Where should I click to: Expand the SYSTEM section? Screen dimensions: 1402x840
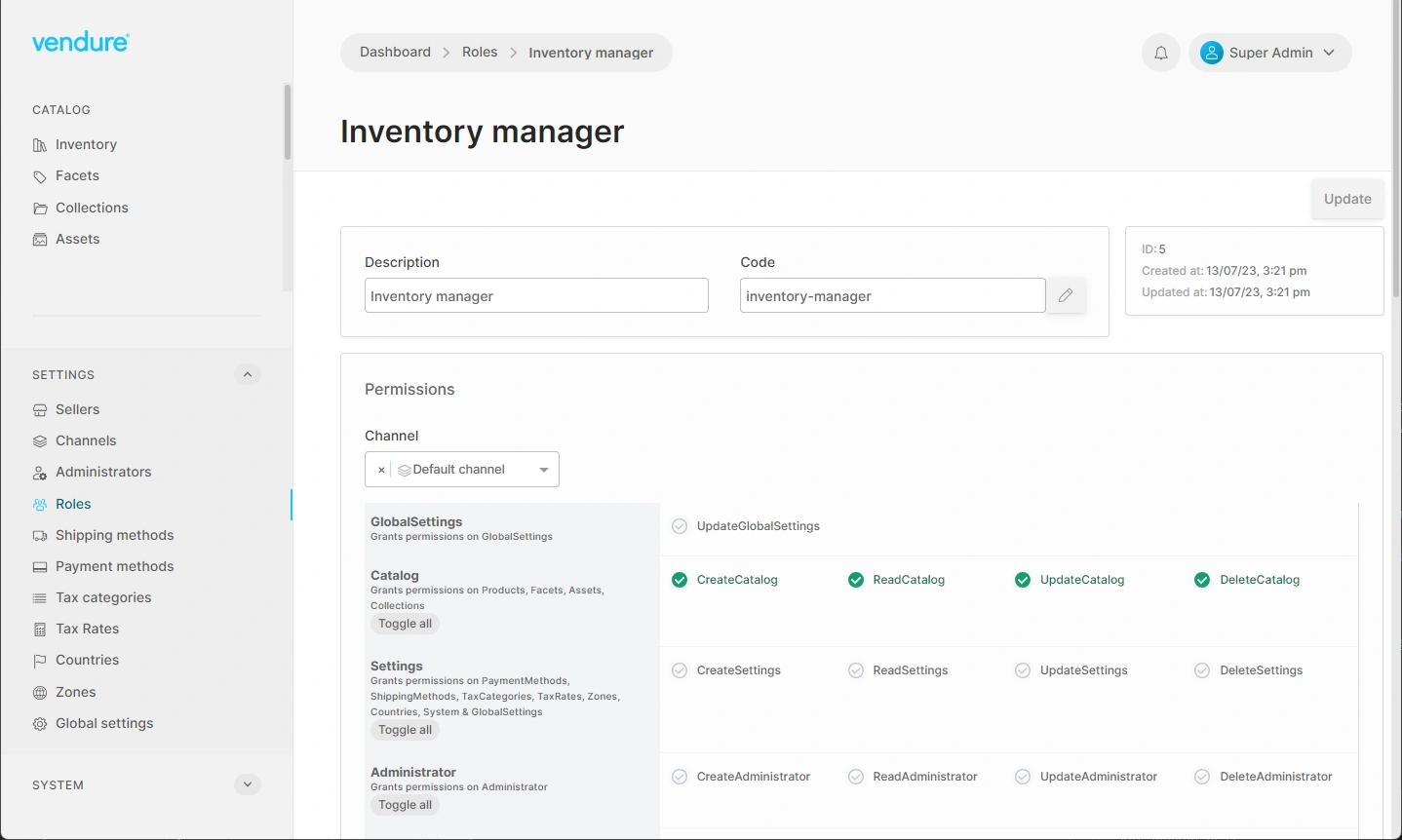click(x=247, y=783)
